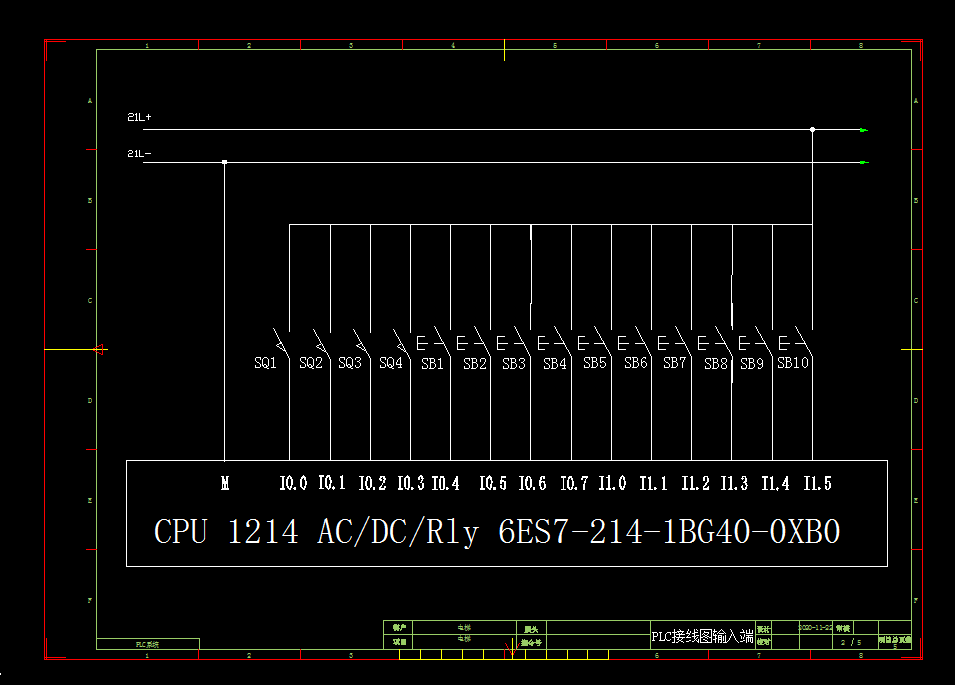Select the I0.4 input terminal label
955x685 pixels.
[446, 483]
